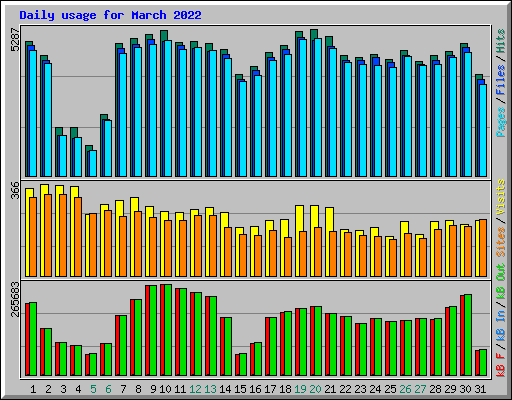Click day label 8 on x-axis
The width and height of the screenshot is (512, 400).
pyautogui.click(x=138, y=389)
